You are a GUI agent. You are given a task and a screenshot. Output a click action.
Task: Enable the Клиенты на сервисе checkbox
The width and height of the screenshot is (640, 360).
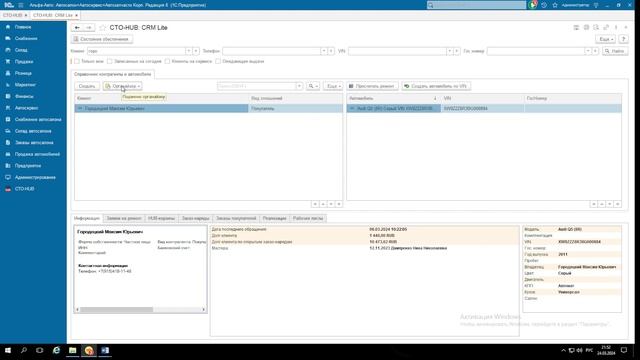pos(167,61)
